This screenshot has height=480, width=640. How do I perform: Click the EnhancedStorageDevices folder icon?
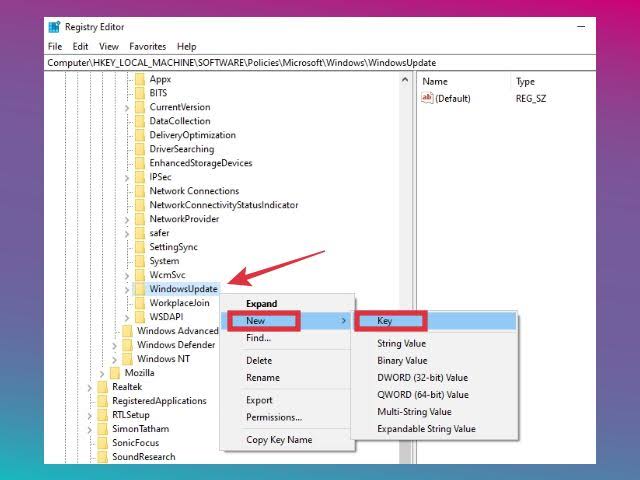click(x=140, y=163)
